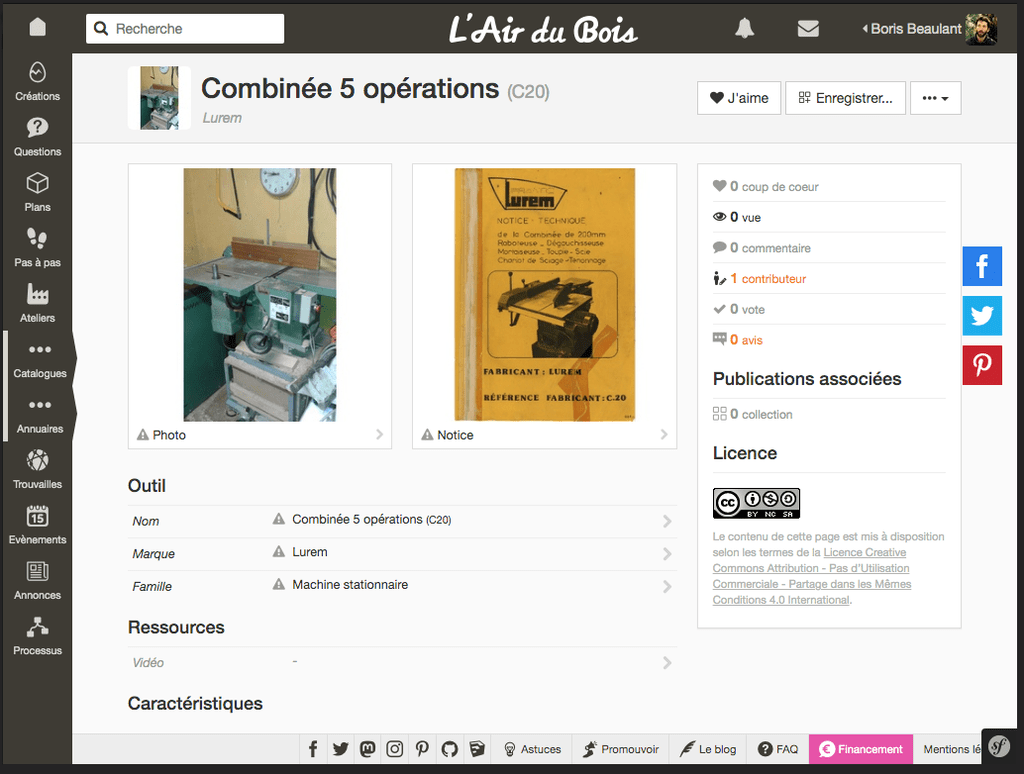Click the small tool thumbnail beside title
The height and width of the screenshot is (774, 1024).
(x=159, y=98)
